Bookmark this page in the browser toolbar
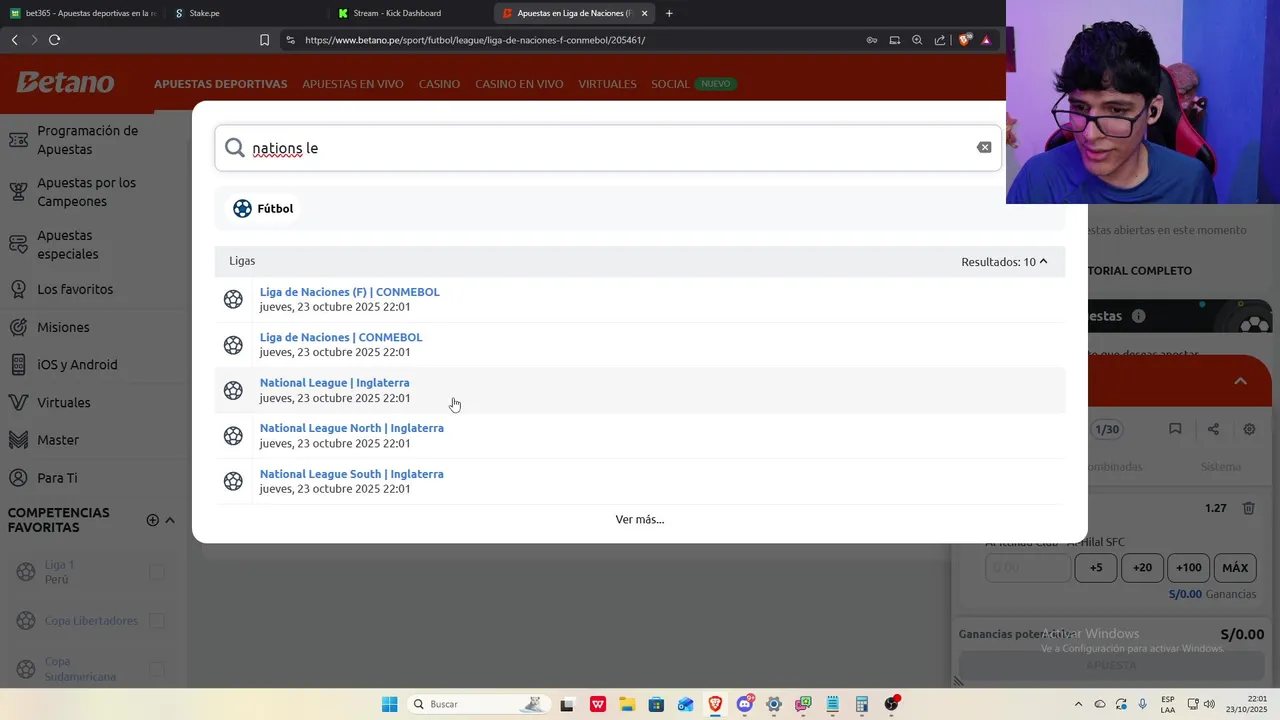Viewport: 1280px width, 720px height. tap(264, 40)
